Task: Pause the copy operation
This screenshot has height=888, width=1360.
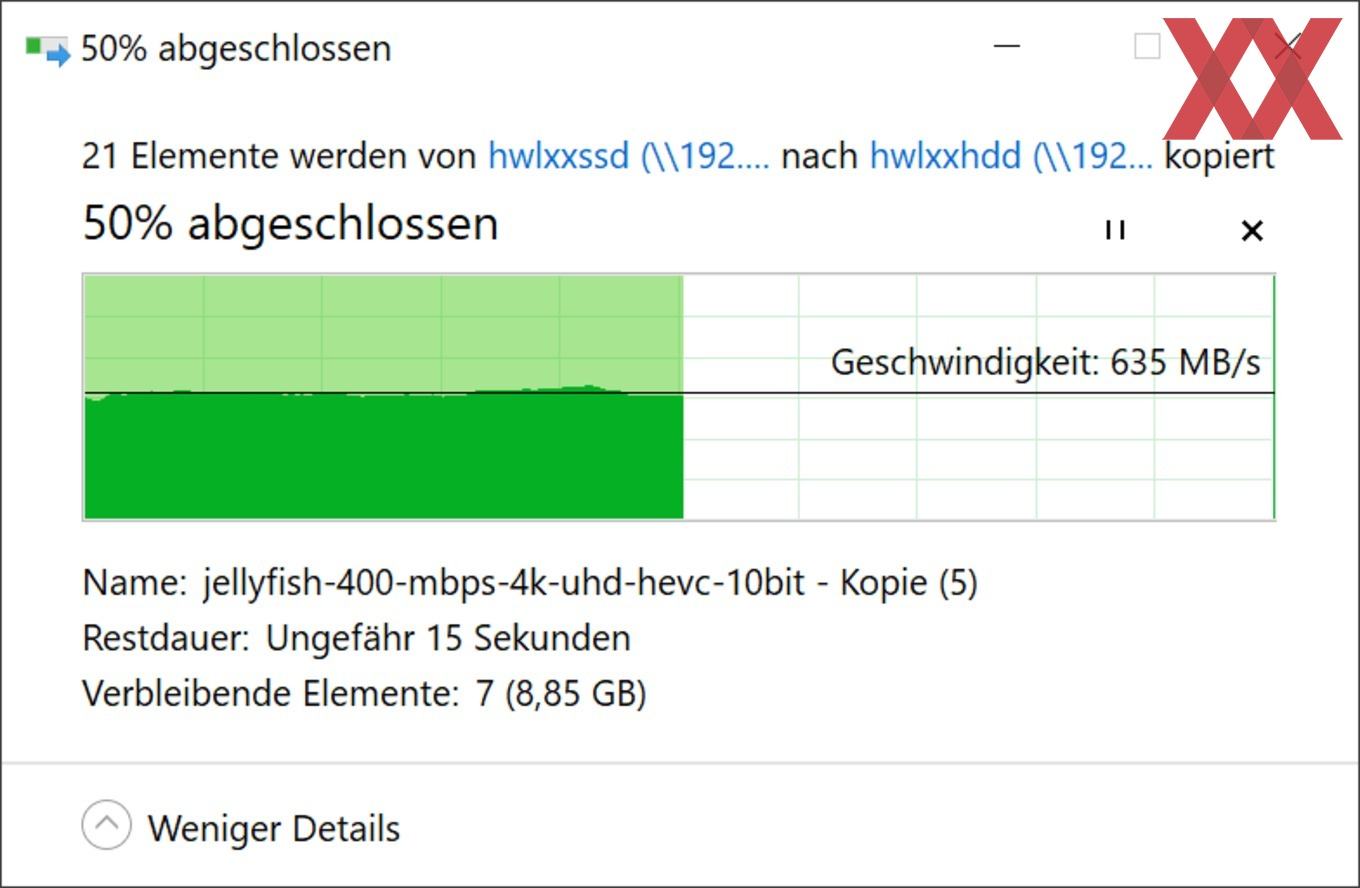Action: [x=1115, y=230]
